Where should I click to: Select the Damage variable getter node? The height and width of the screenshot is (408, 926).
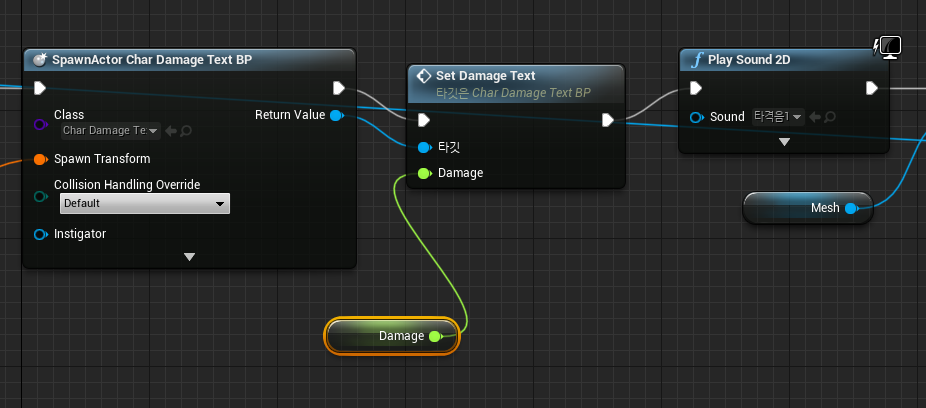392,336
